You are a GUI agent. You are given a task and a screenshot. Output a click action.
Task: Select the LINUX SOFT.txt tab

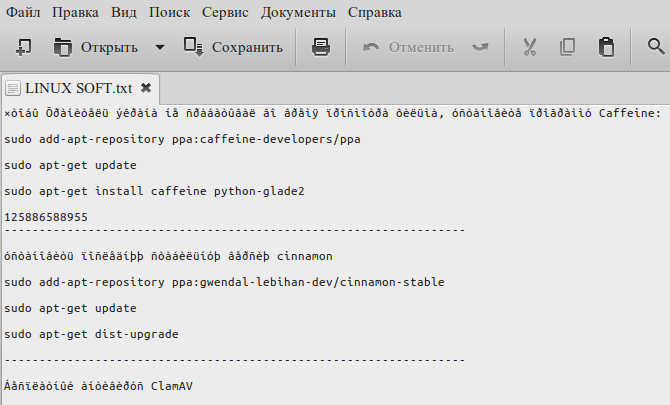(76, 88)
